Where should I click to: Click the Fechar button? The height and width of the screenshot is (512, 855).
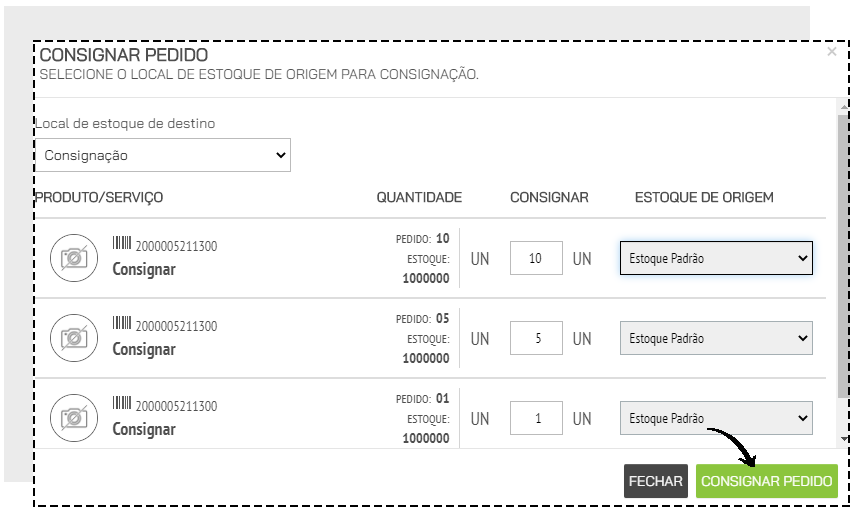coord(656,481)
